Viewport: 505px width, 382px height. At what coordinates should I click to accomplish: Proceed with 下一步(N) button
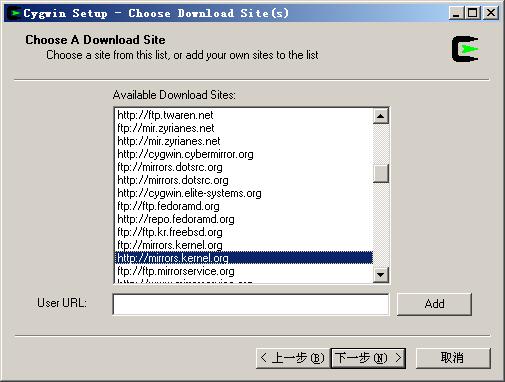coord(368,358)
